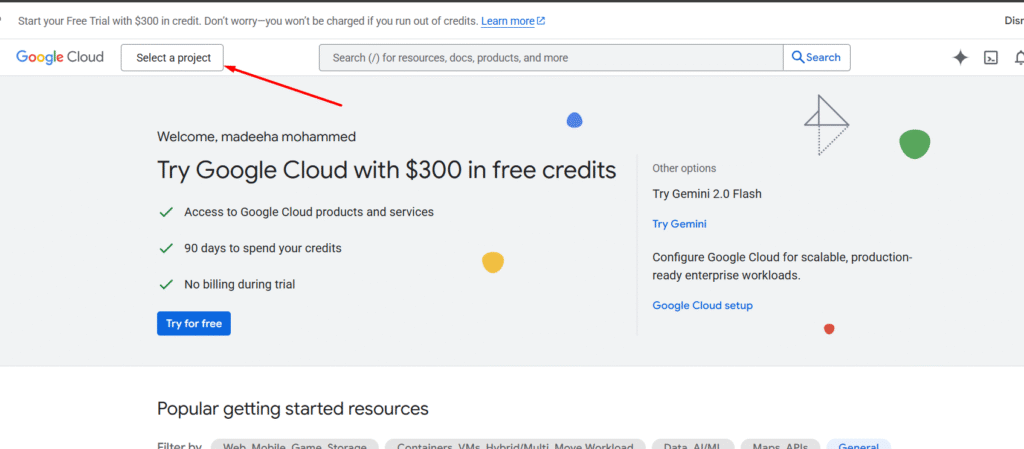Click 'Popular getting started resources' heading
This screenshot has width=1024, height=449.
(x=293, y=409)
